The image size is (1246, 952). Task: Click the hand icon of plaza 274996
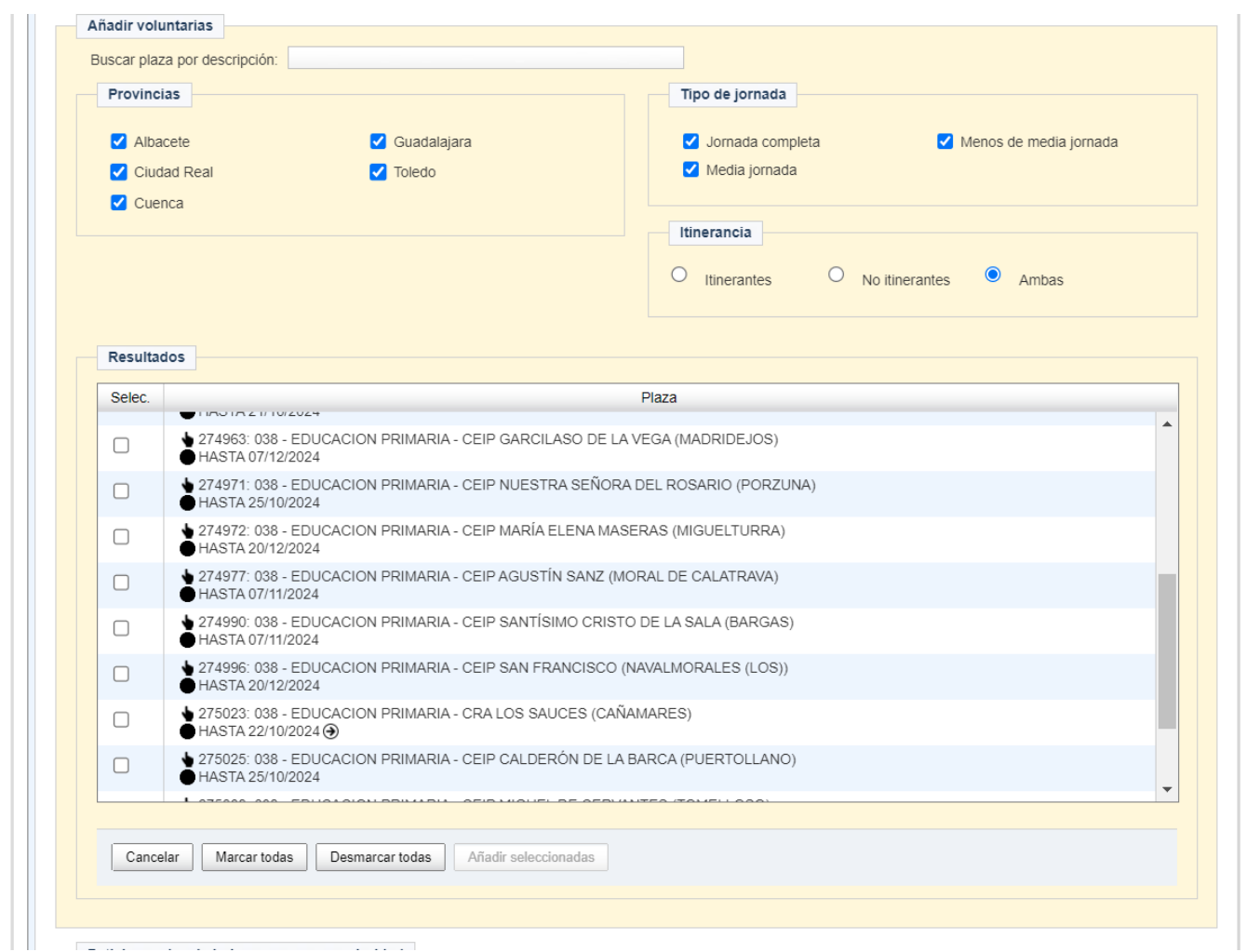coord(188,667)
